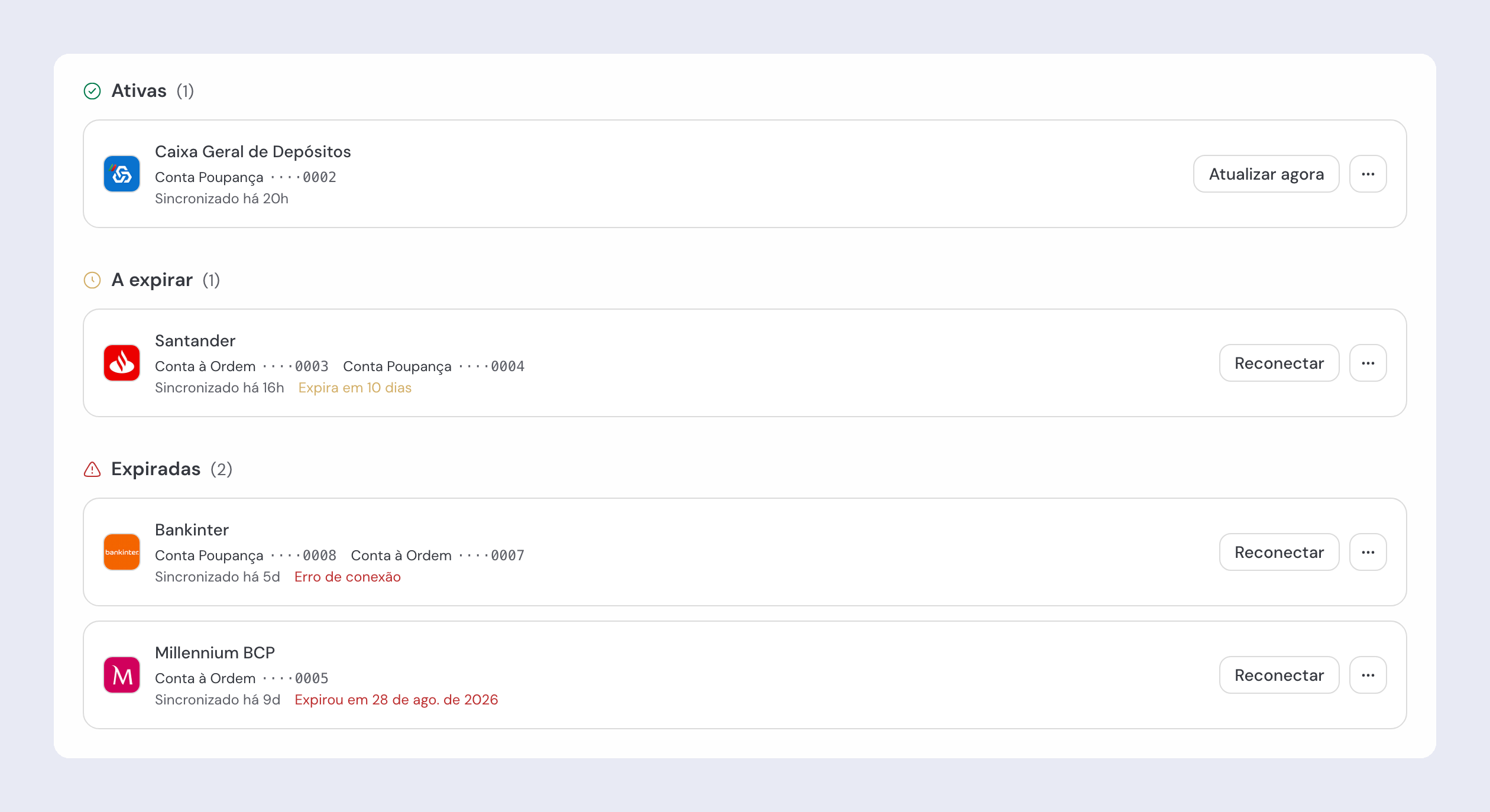Select Conta à Ordem ending 0007
The width and height of the screenshot is (1490, 812).
click(438, 556)
